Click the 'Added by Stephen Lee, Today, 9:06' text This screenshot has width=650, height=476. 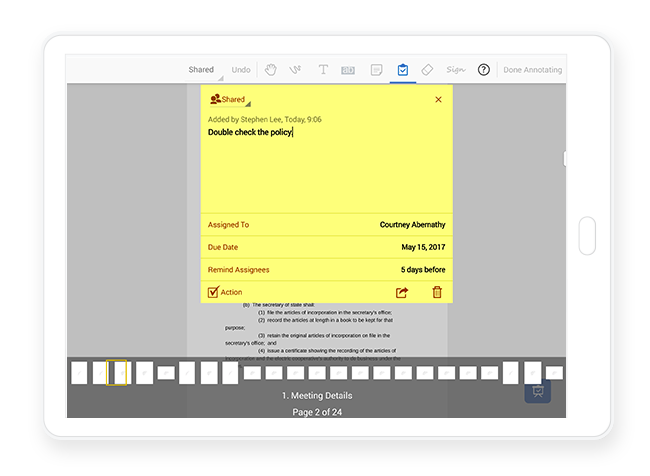(x=264, y=119)
